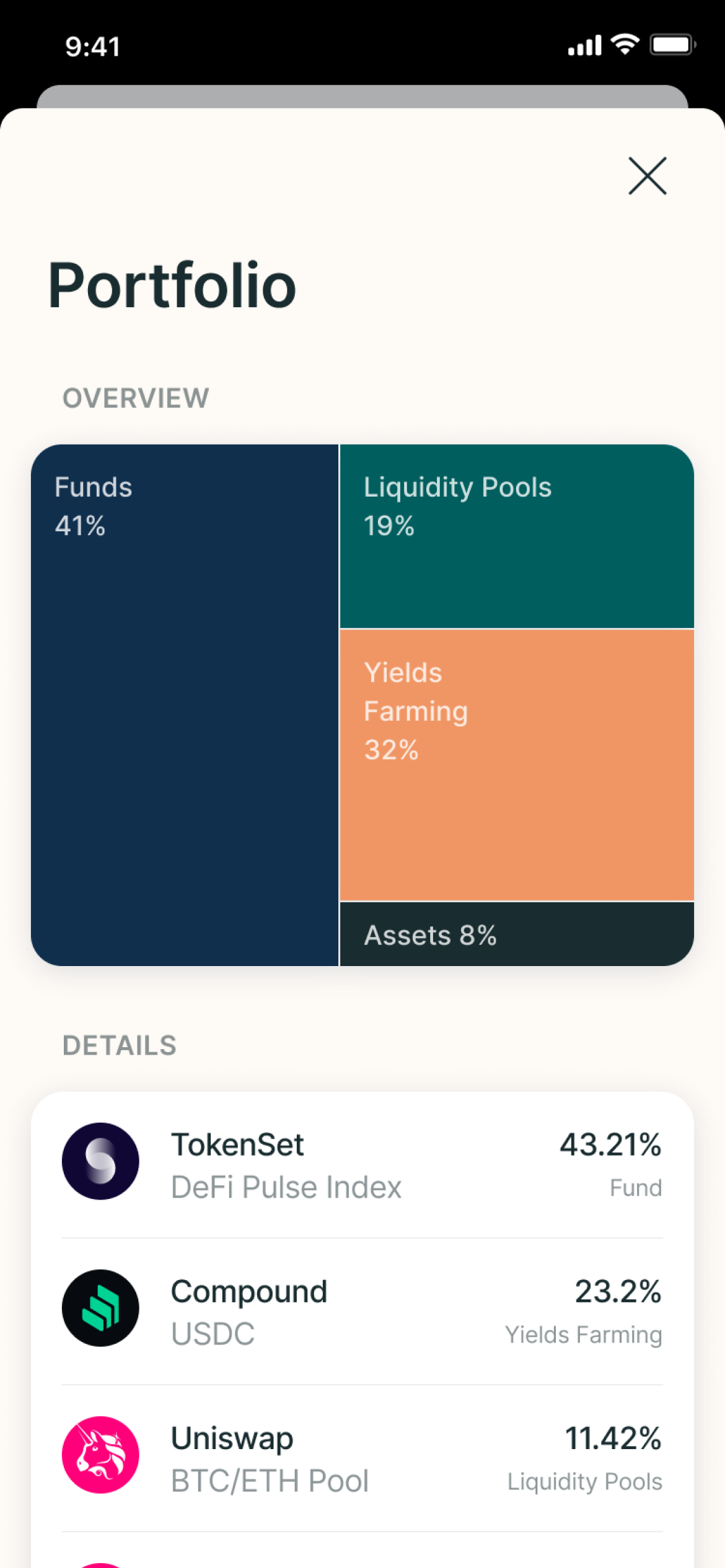Tap the Uniswap unicorn logo icon
The width and height of the screenshot is (725, 1568).
pos(100,1455)
